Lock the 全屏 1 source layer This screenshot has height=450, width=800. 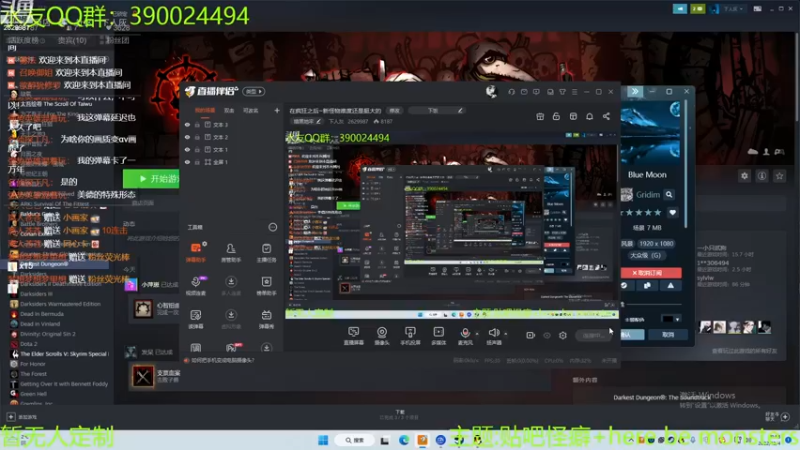(197, 162)
